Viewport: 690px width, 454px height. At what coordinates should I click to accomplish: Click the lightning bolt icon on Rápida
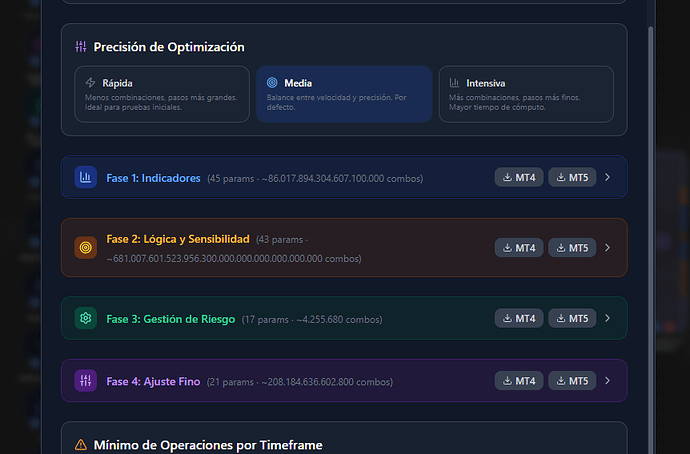(x=90, y=83)
